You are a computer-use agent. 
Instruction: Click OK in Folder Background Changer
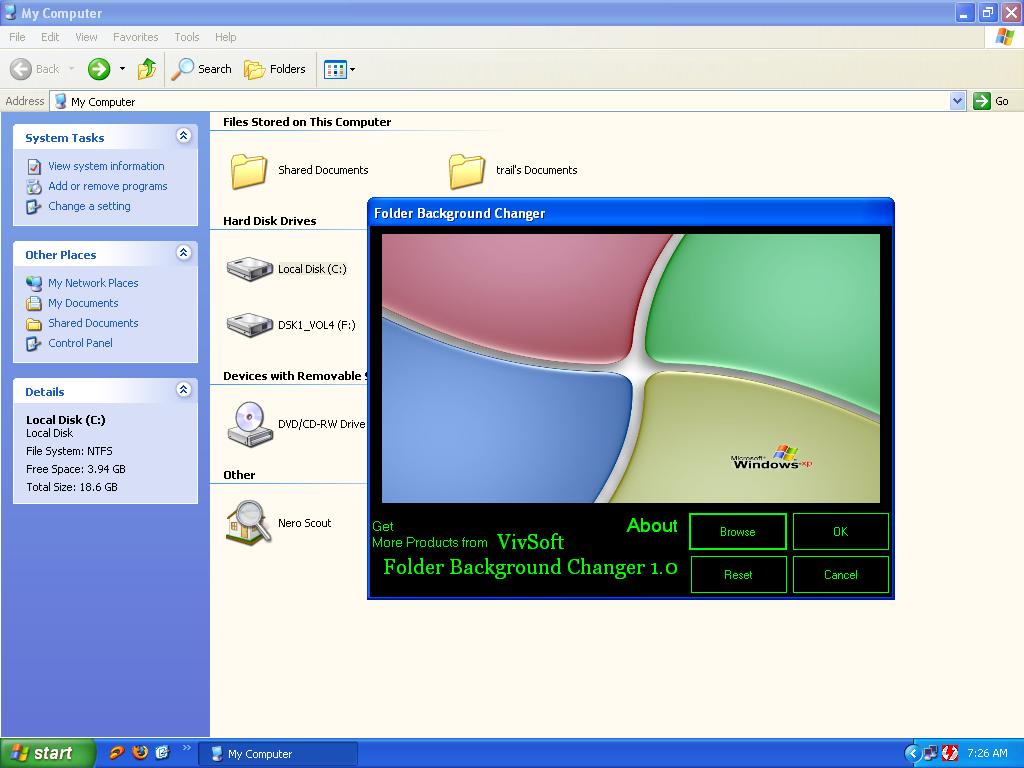(x=840, y=532)
